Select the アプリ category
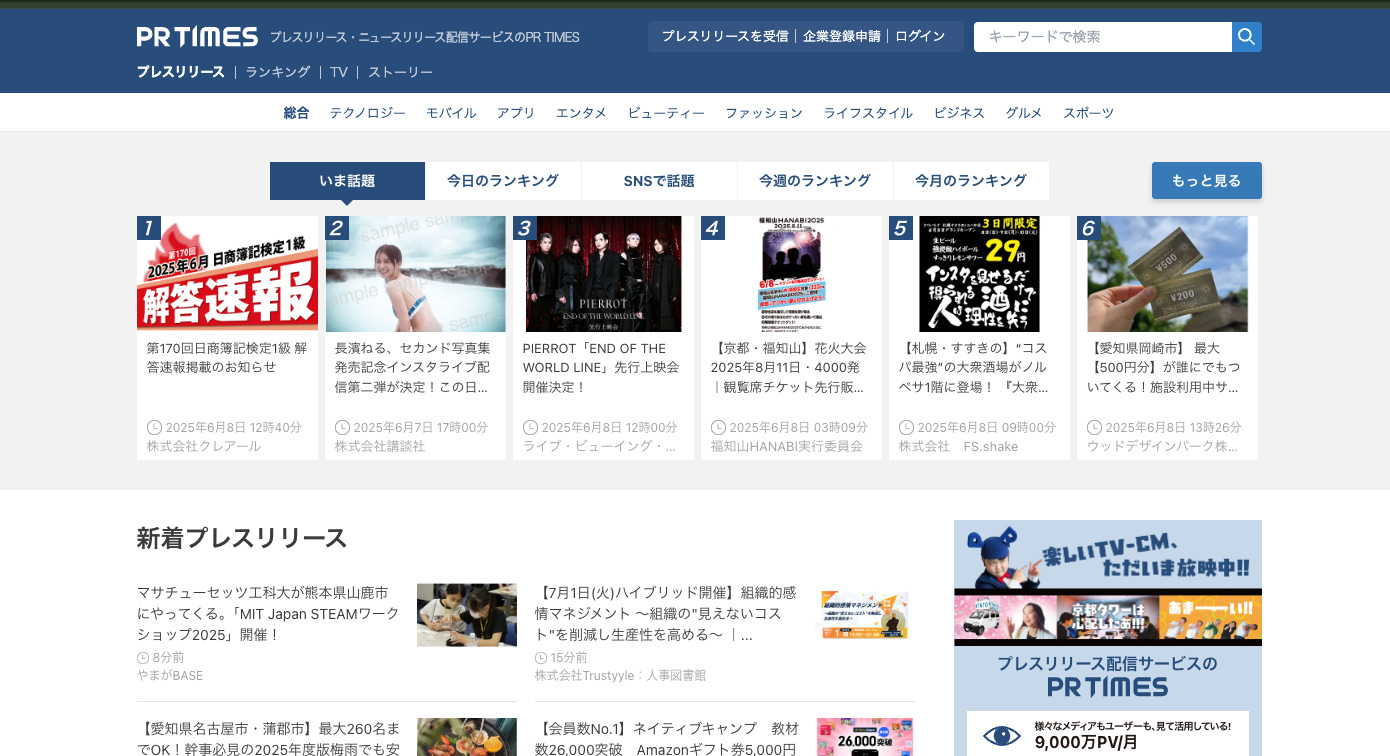 click(x=516, y=113)
